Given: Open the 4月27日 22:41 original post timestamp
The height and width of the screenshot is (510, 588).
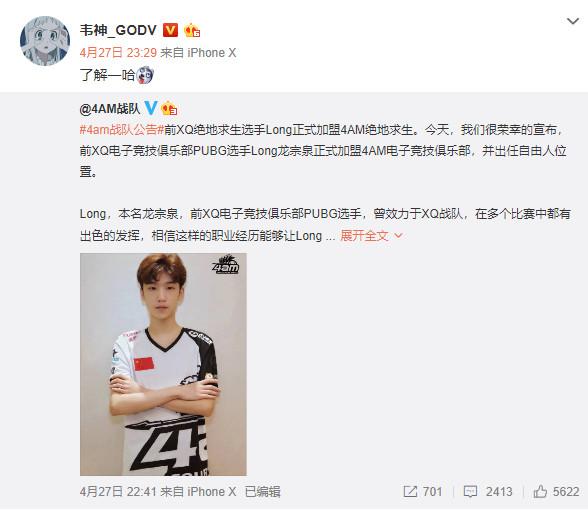Looking at the screenshot, I should click(x=118, y=492).
